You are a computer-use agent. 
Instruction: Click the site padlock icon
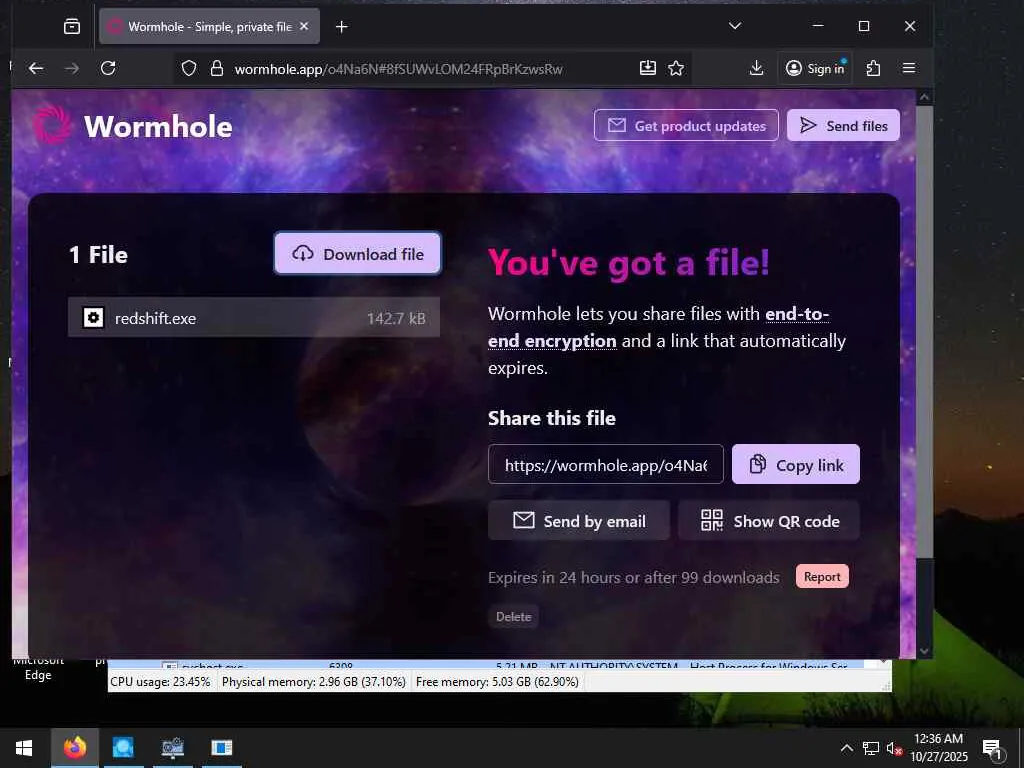coord(217,69)
